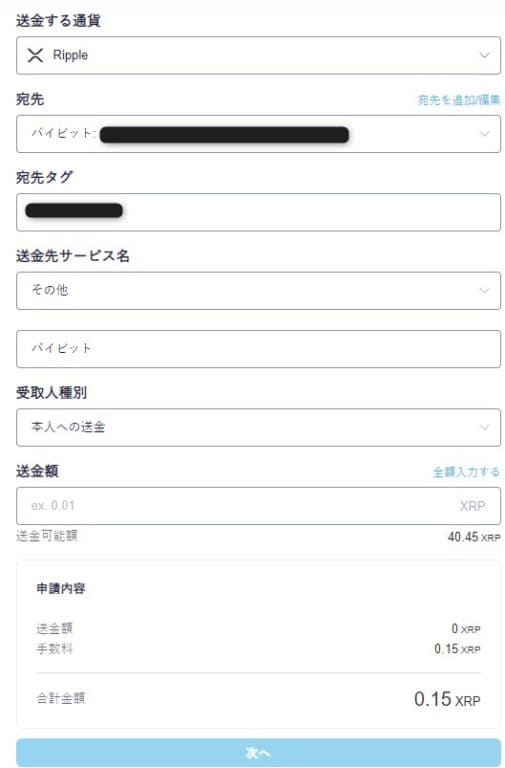Image resolution: width=505 pixels, height=768 pixels.
Task: Click the 40.45 XRP available balance
Action: tap(474, 537)
